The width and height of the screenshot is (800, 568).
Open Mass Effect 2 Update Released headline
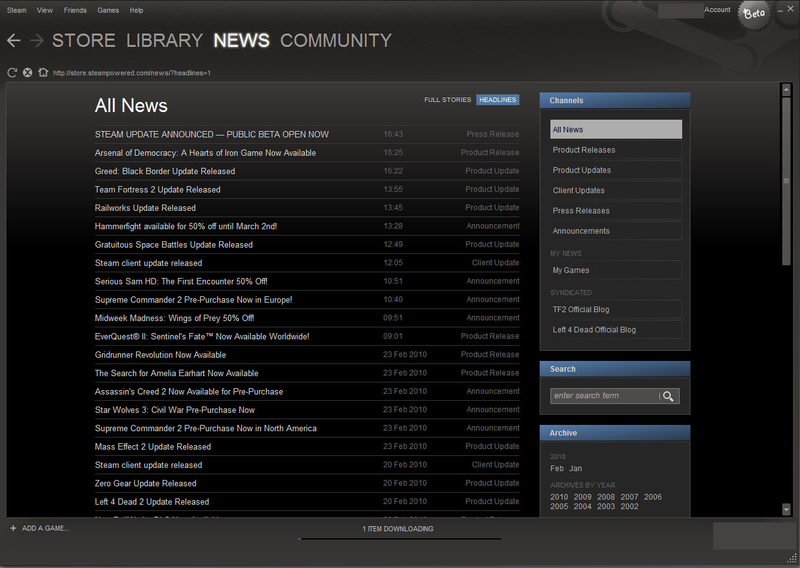(x=153, y=447)
